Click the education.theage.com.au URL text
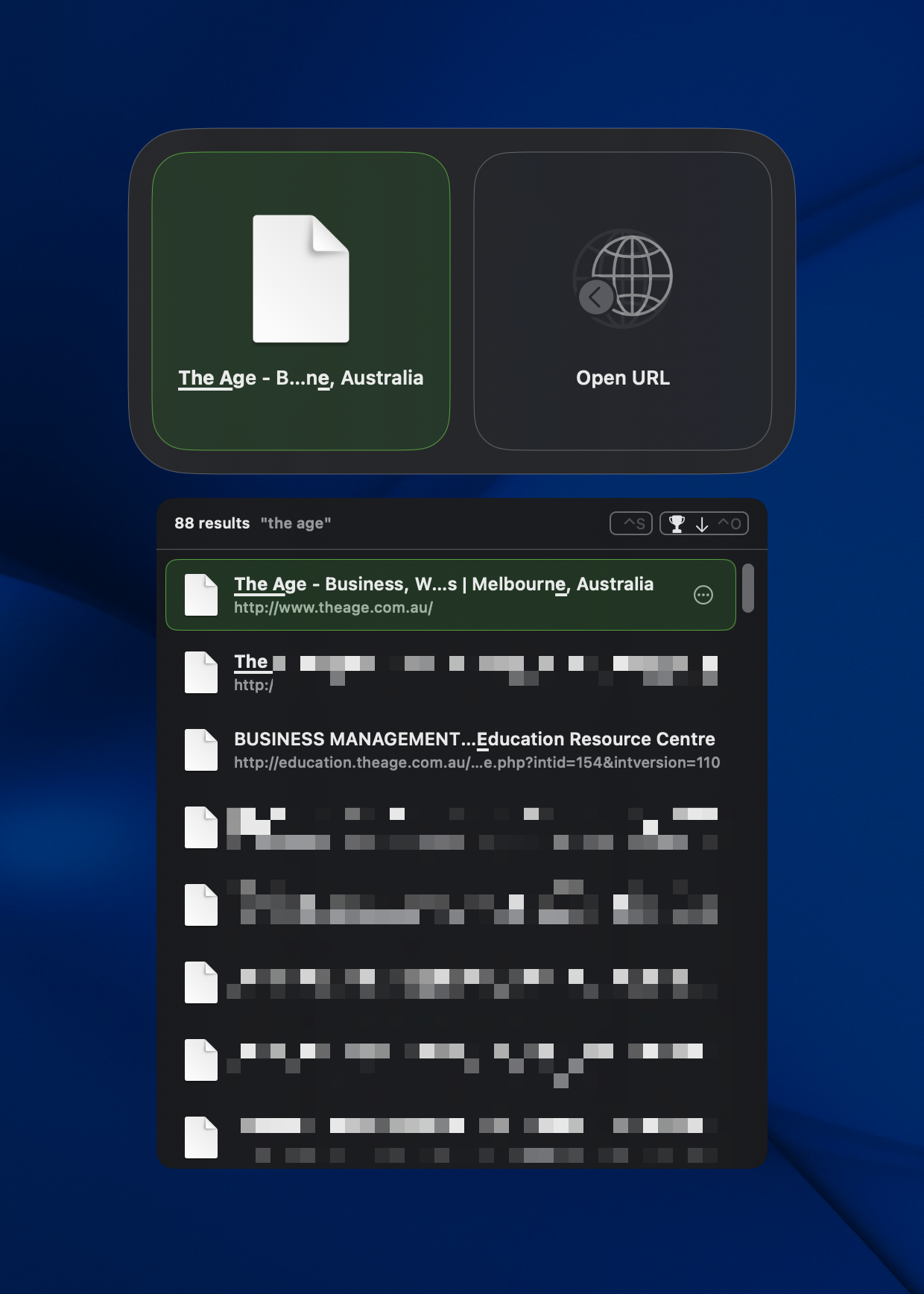The image size is (924, 1294). [477, 763]
